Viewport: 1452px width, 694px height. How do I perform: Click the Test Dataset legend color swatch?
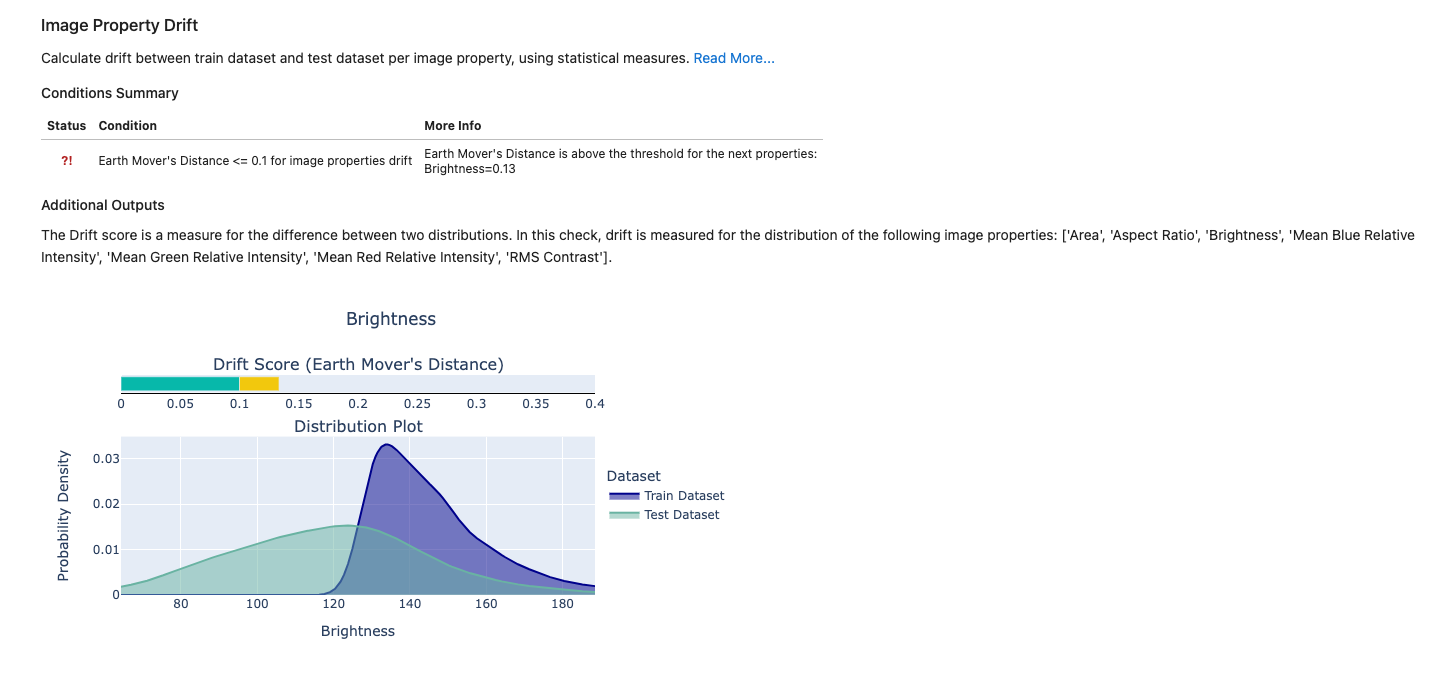click(624, 515)
